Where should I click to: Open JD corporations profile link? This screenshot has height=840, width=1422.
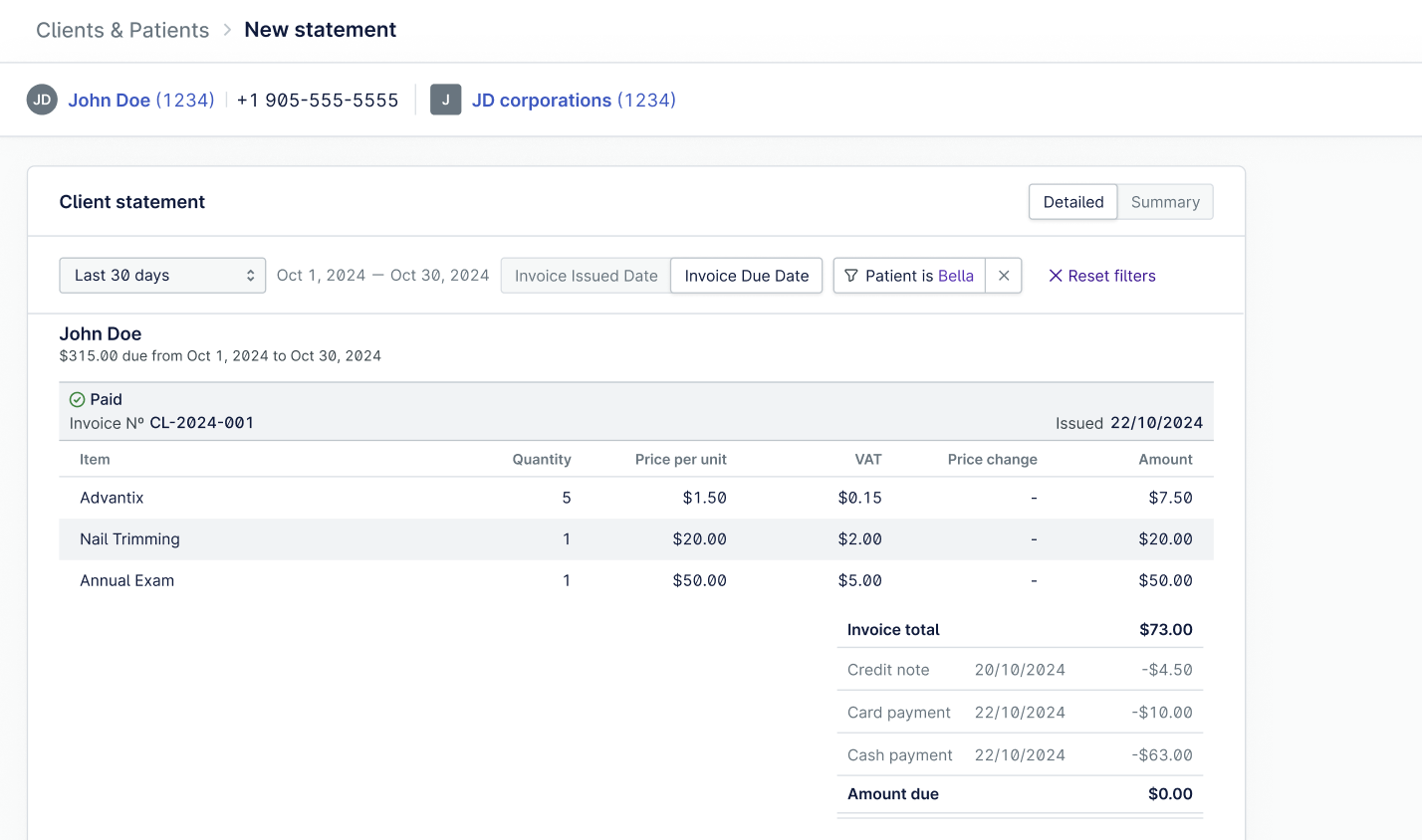click(x=574, y=101)
